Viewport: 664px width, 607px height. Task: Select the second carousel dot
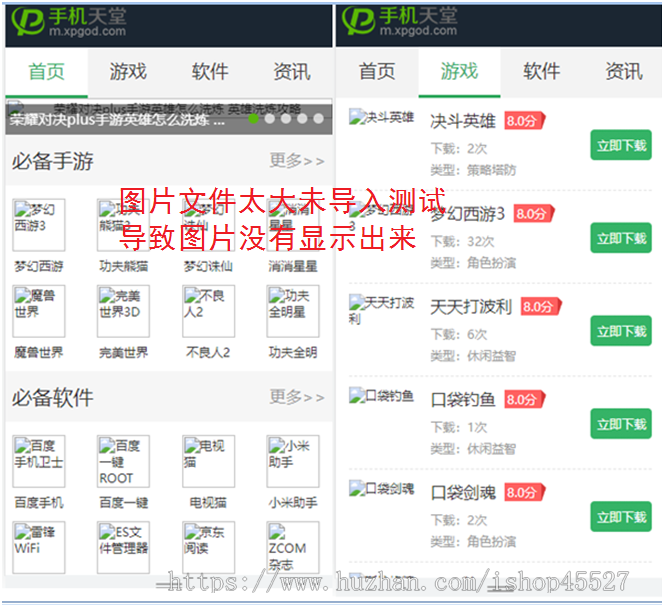point(270,119)
